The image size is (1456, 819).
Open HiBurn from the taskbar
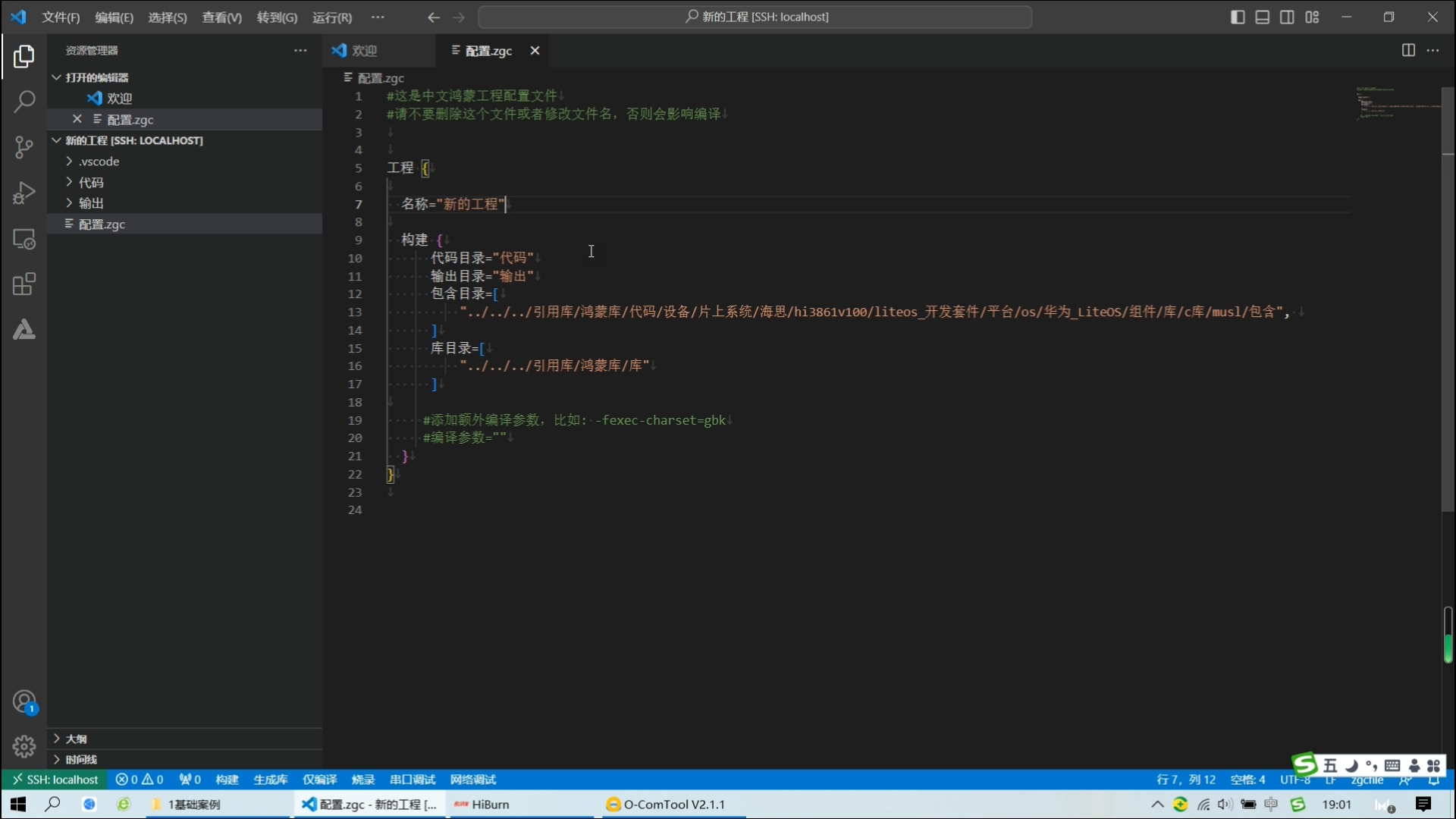coord(490,804)
